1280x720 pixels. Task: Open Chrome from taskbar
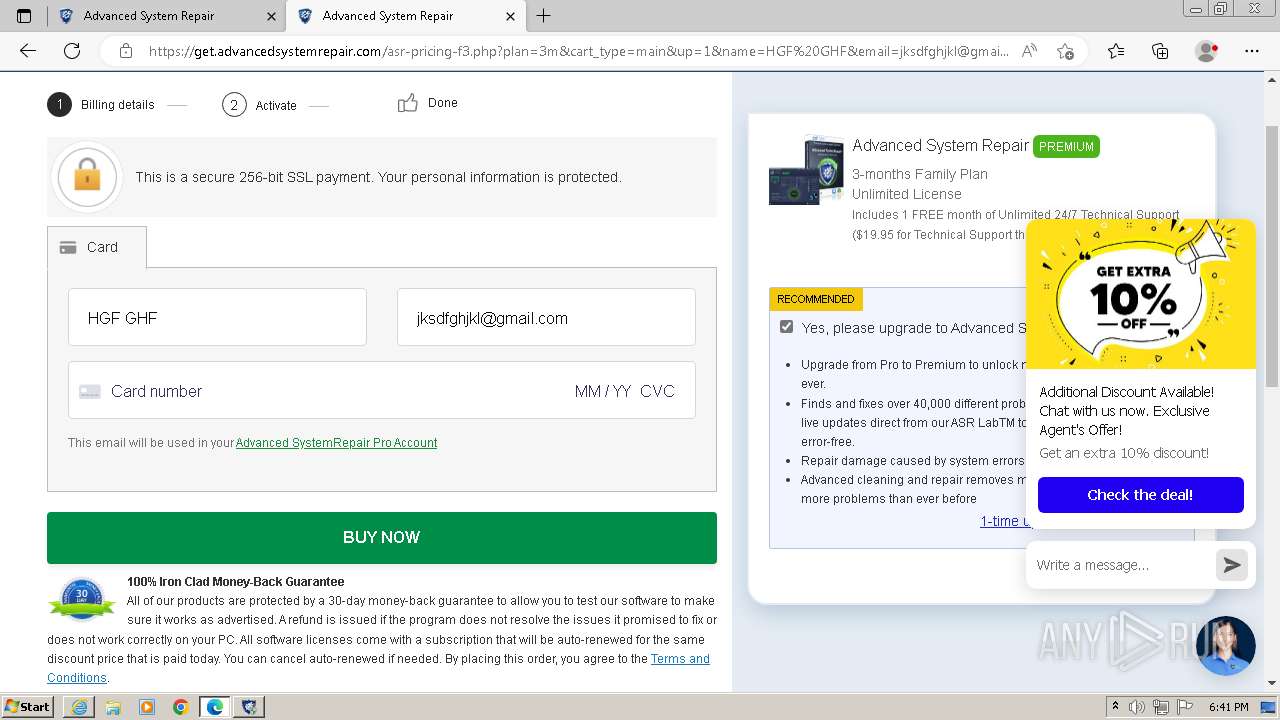[181, 707]
